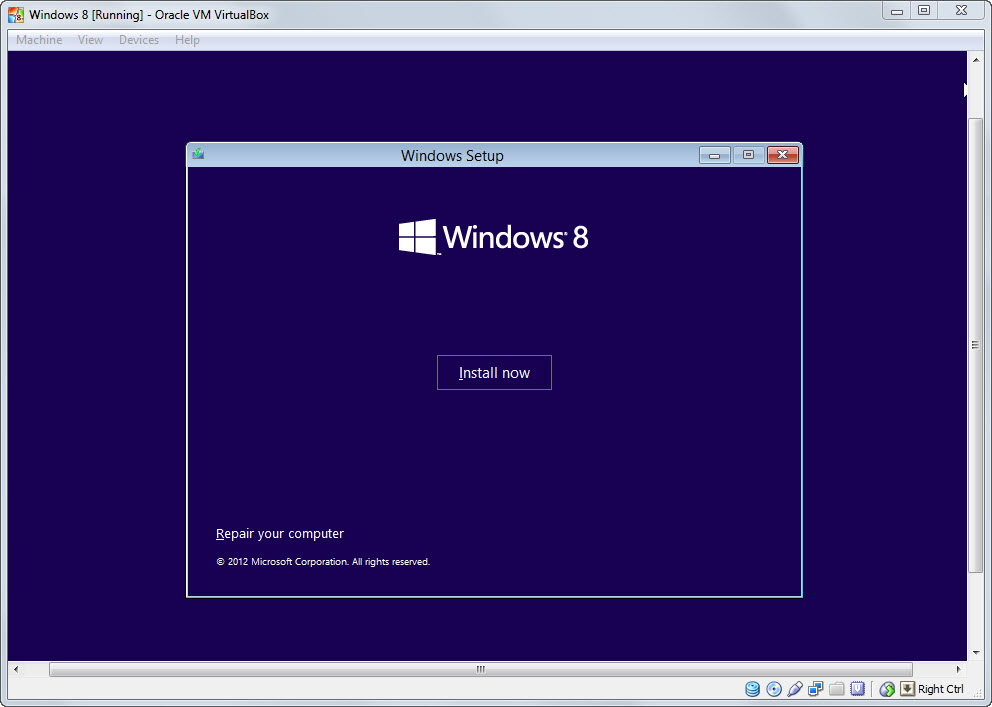Click the horizontal scrollbar left arrow

[17, 669]
